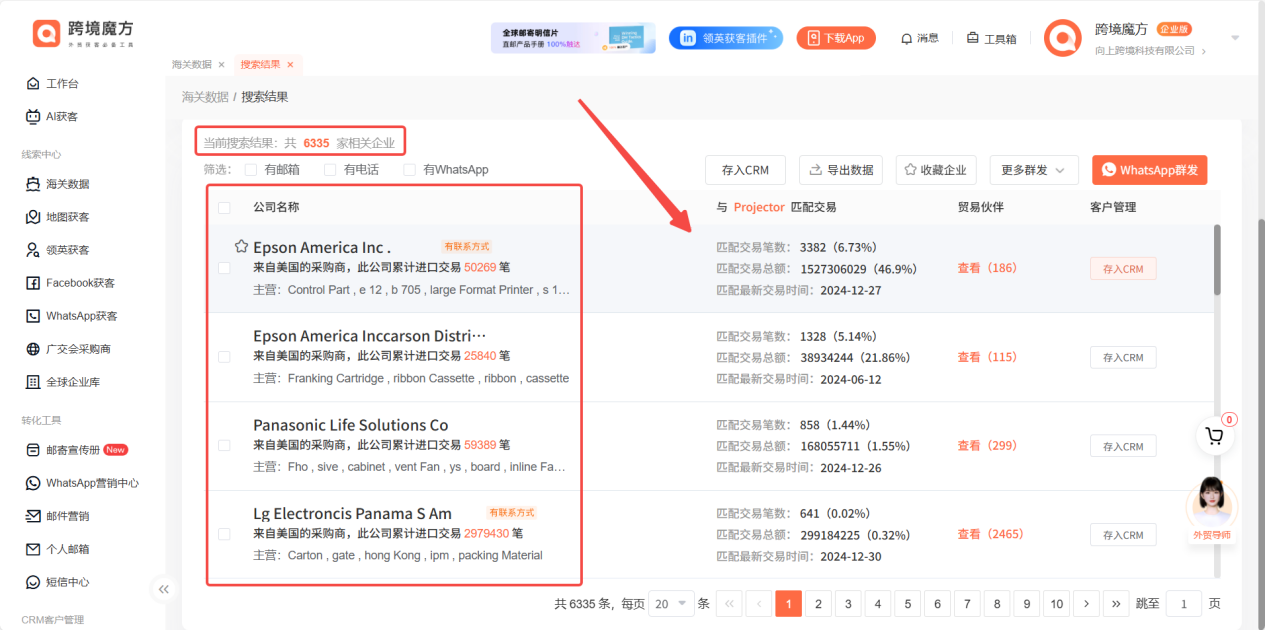Open 工作台 home icon in sidebar

click(33, 84)
